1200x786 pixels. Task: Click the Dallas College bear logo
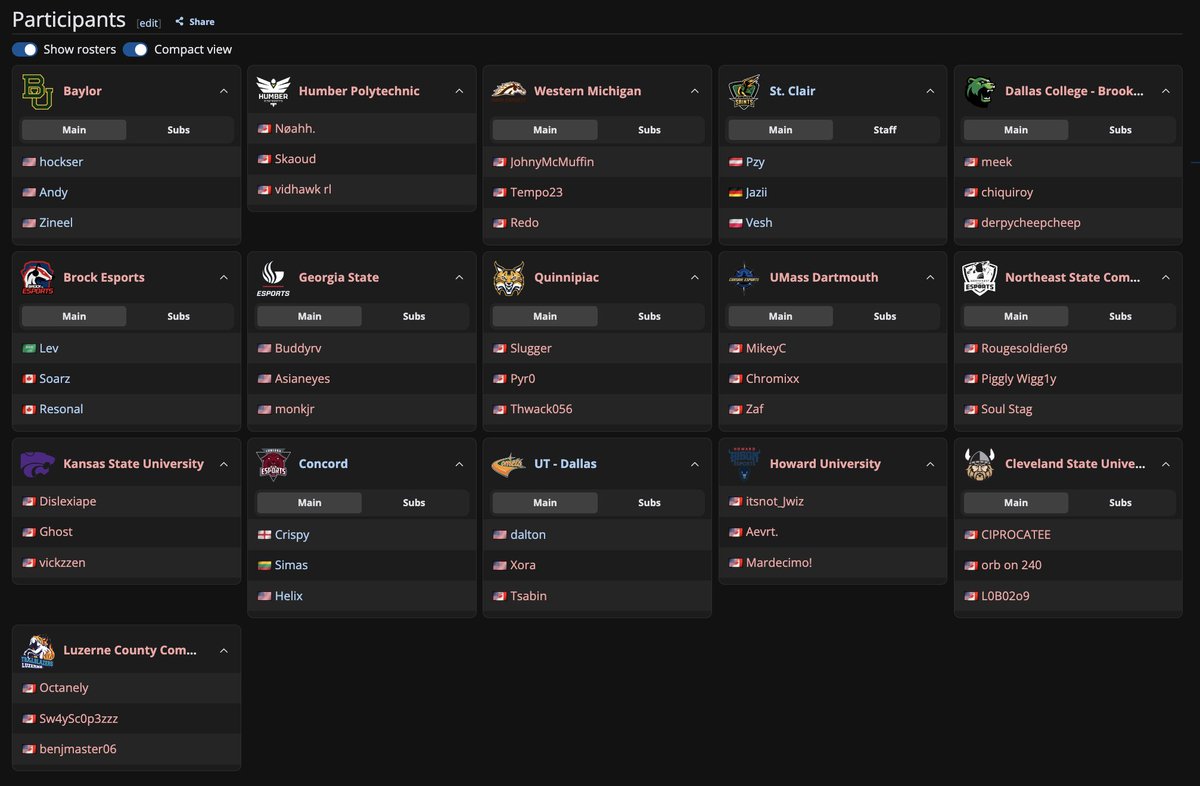click(x=979, y=91)
